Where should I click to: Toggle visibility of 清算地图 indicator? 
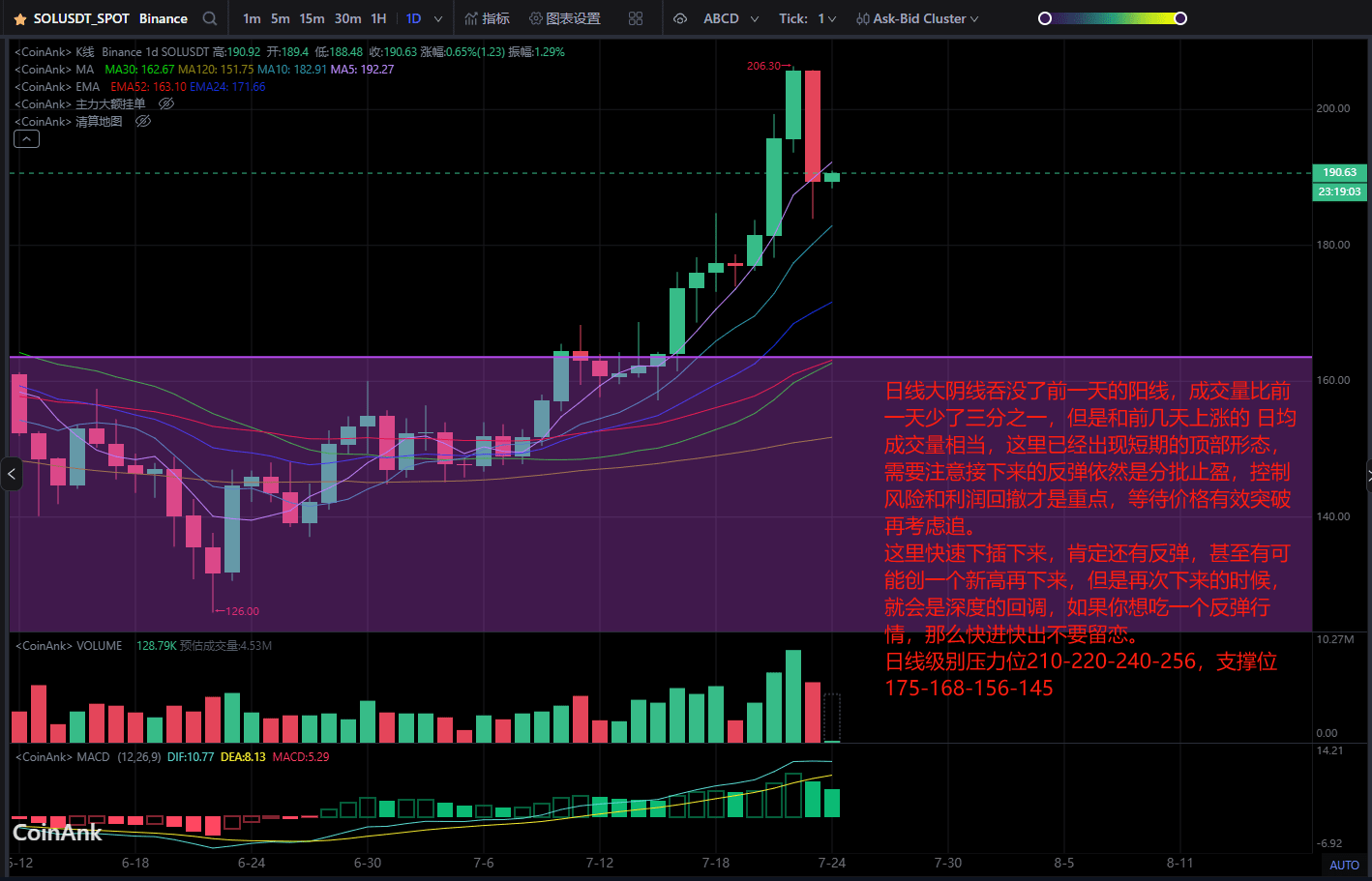pos(143,121)
